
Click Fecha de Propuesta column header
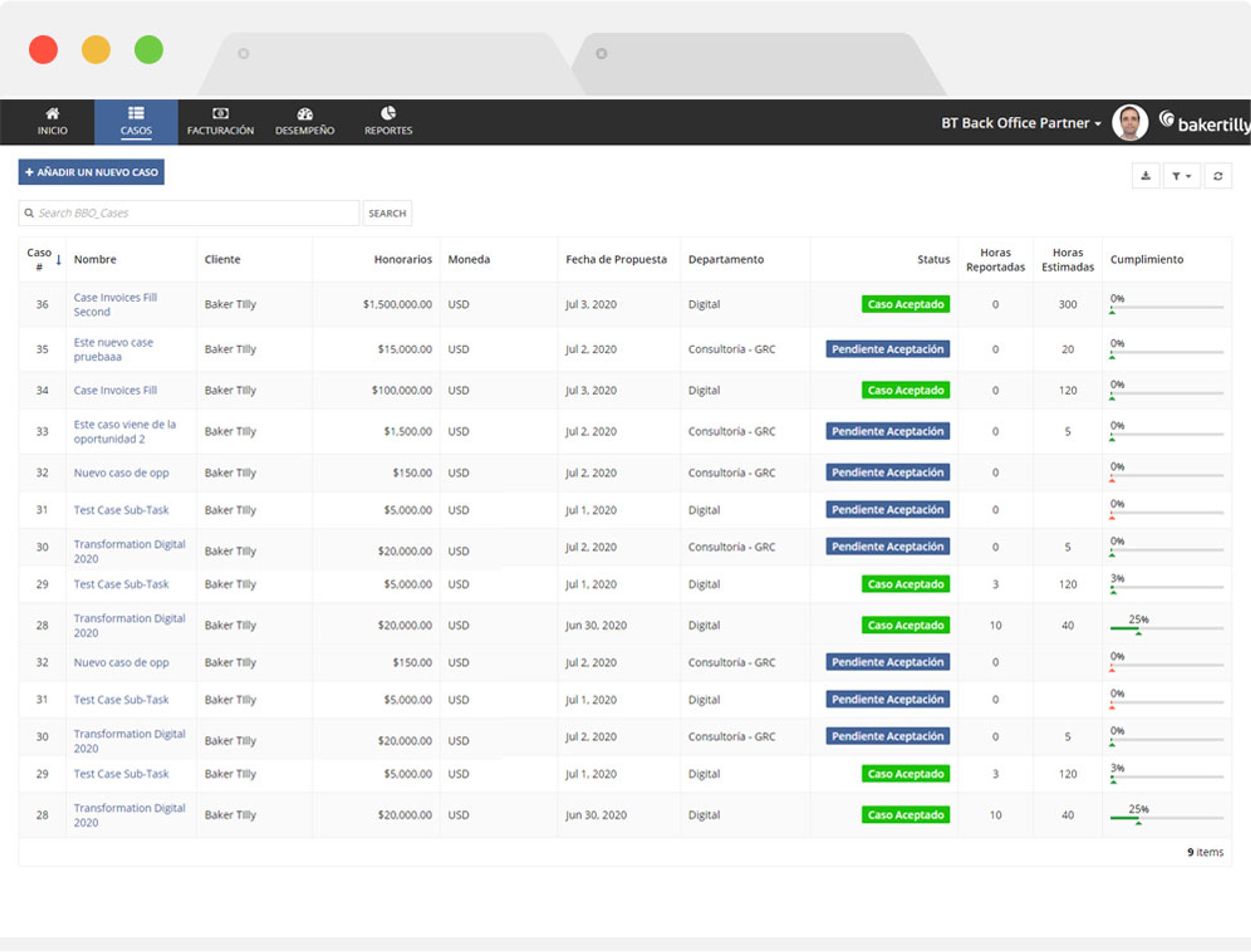[616, 259]
